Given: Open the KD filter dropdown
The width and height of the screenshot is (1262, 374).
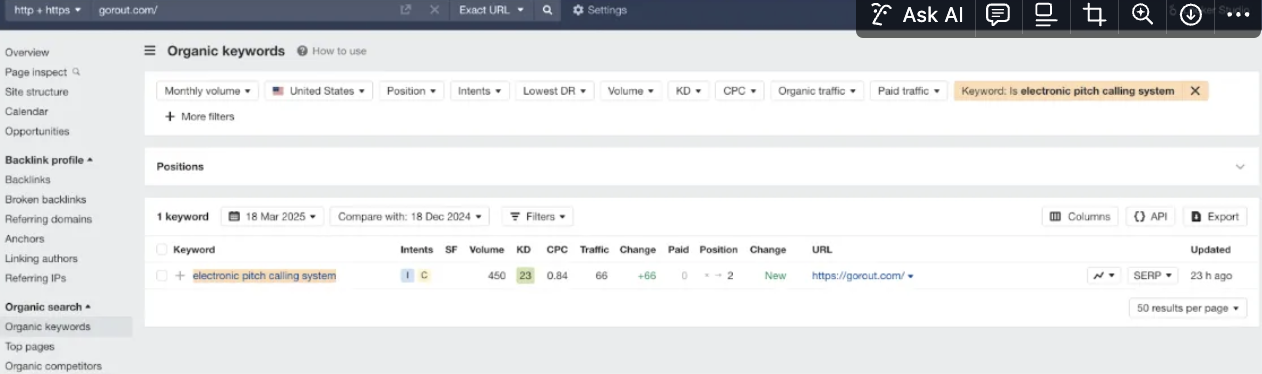Looking at the screenshot, I should (688, 91).
